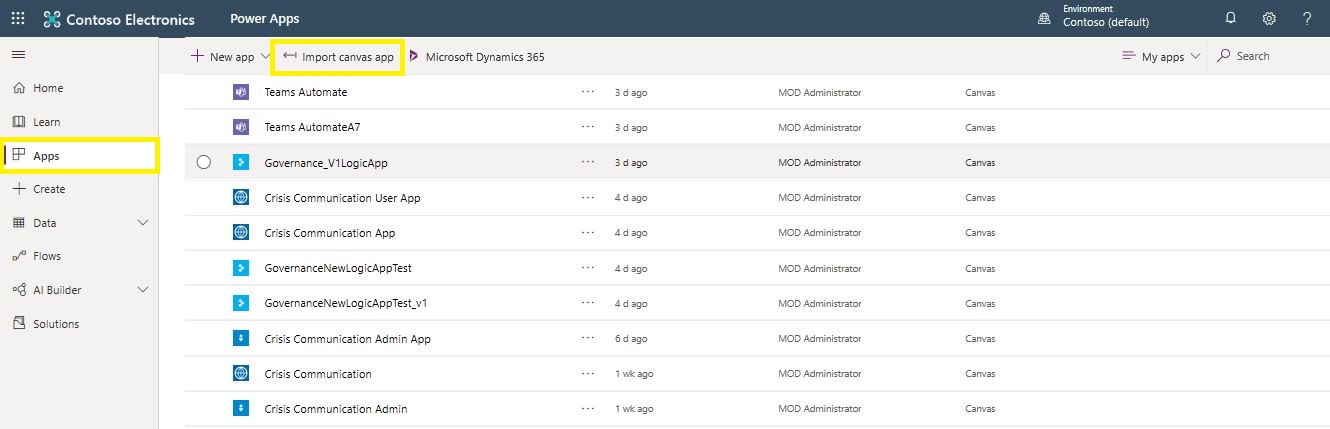Open more options for GovernanceNewLogicAppTest_v1
Image resolution: width=1330 pixels, height=429 pixels.
[588, 303]
